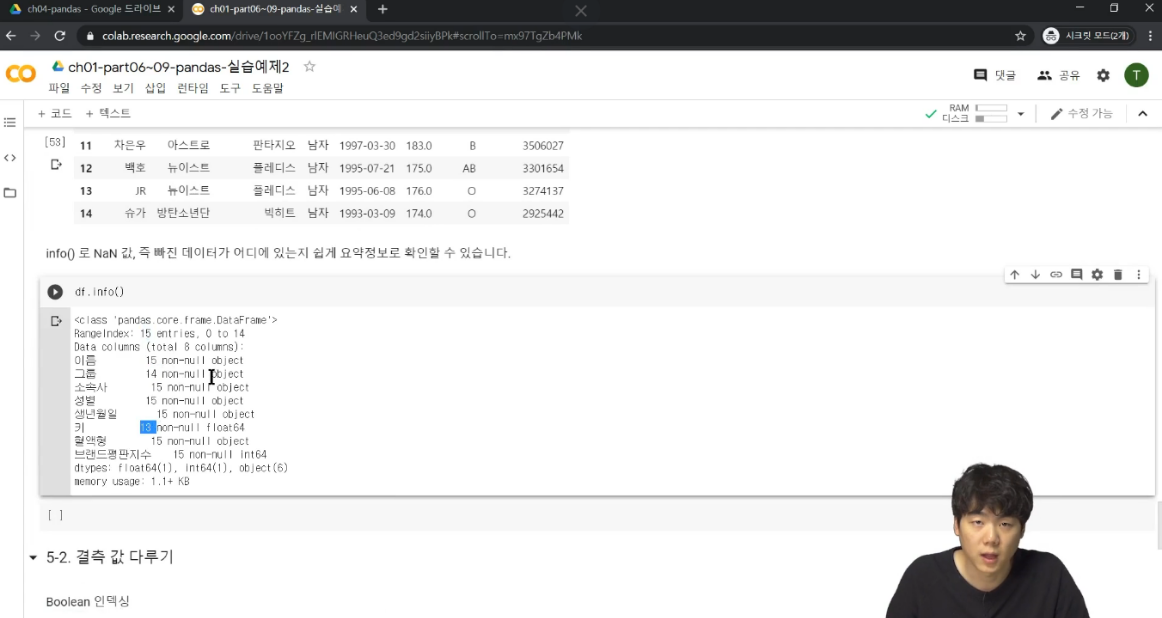Screen dimensions: 1162x618
Task: Open notebook settings gear in header
Action: (x=1103, y=75)
